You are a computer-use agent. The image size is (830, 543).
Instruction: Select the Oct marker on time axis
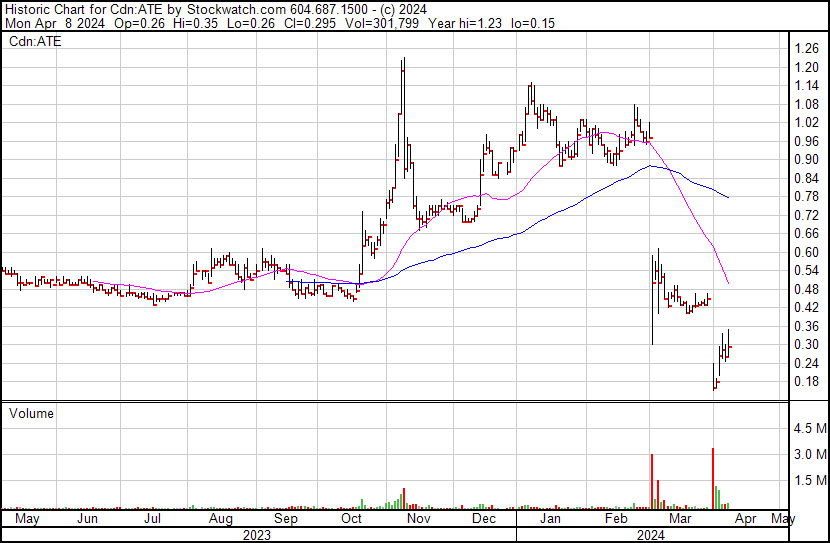tap(352, 519)
